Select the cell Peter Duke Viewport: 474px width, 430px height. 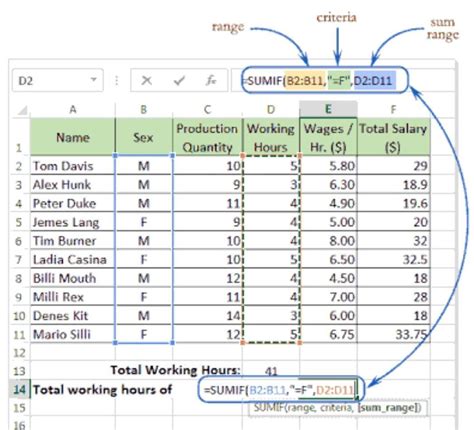[x=73, y=203]
